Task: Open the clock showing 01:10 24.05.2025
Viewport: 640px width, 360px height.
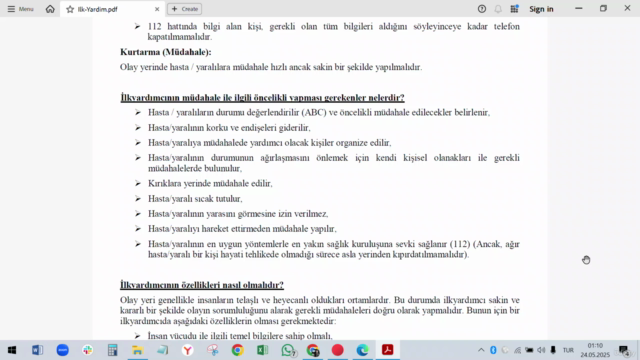Action: 595,350
